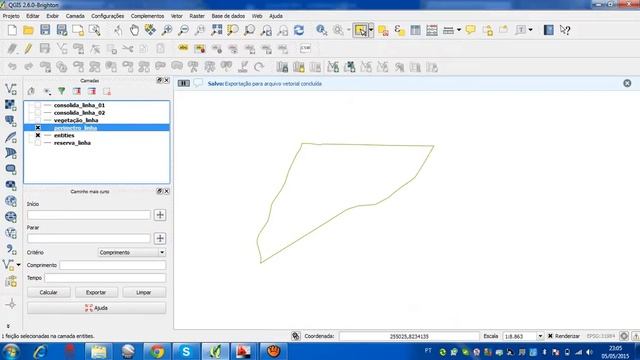Viewport: 640px width, 360px height.
Task: Click the filter legend green funnel icon
Action: point(62,91)
